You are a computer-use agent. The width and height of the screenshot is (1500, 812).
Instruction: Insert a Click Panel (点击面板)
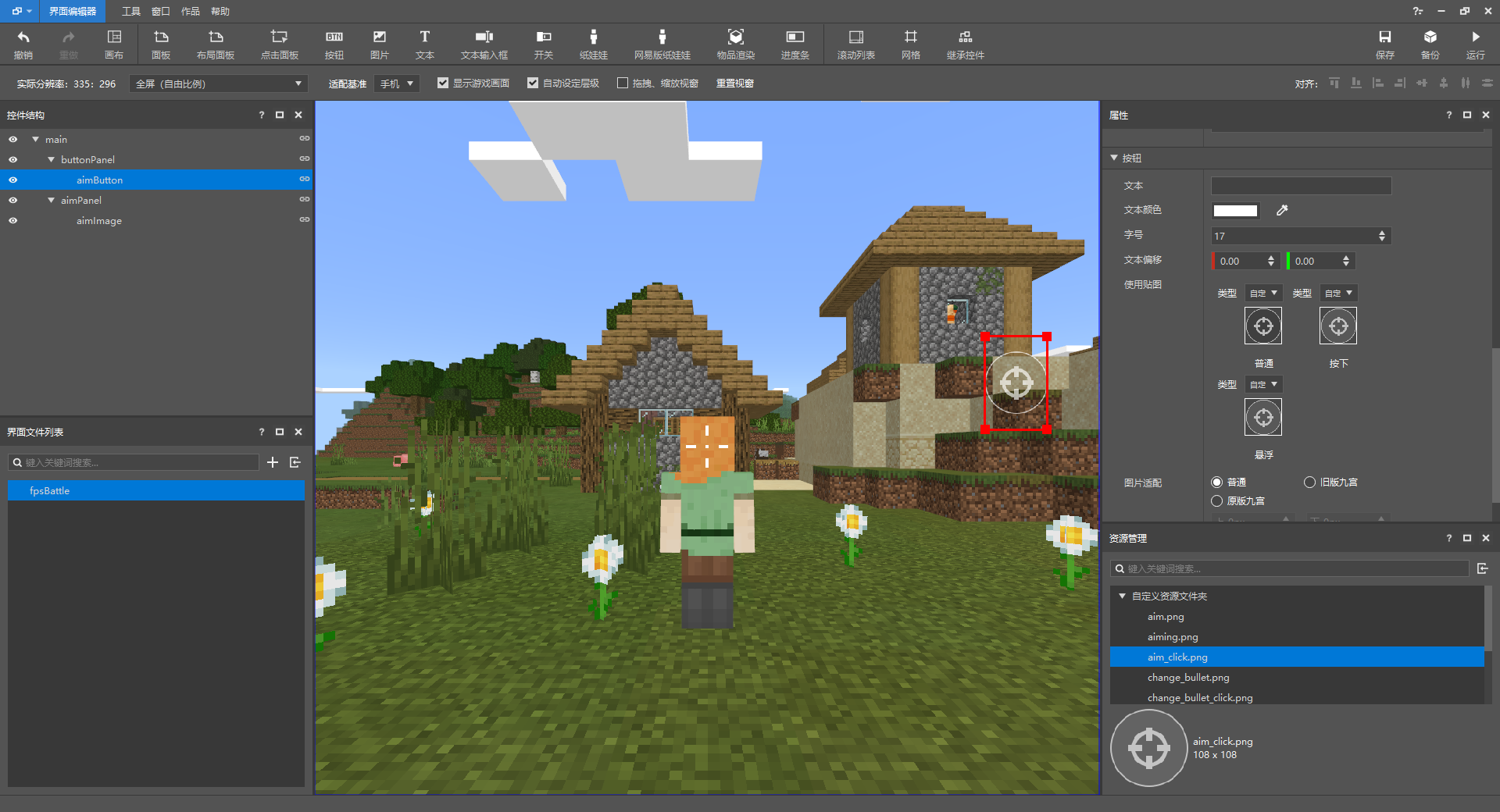pos(280,45)
